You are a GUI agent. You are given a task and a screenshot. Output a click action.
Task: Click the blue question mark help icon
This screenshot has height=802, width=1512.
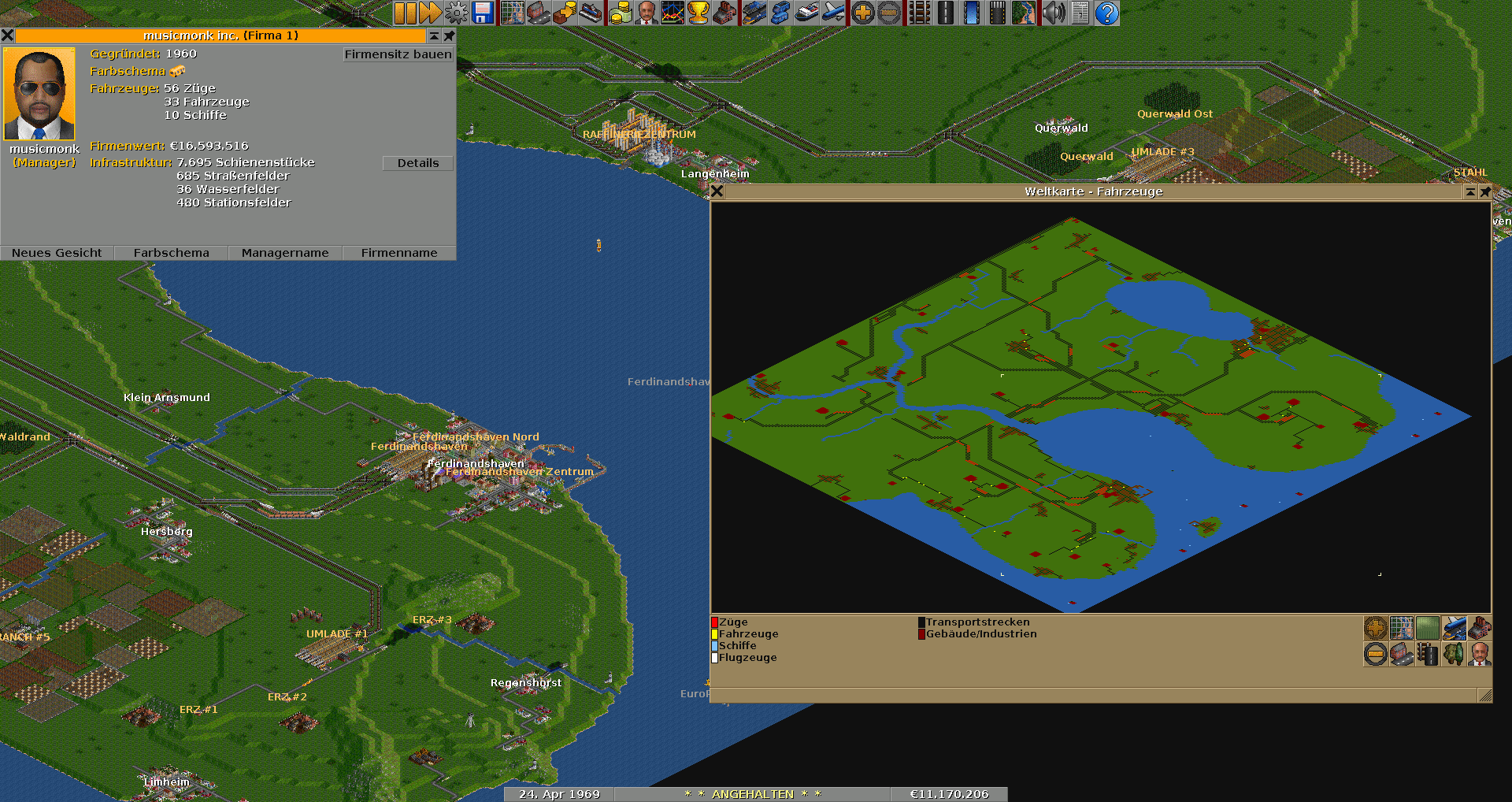point(1106,13)
